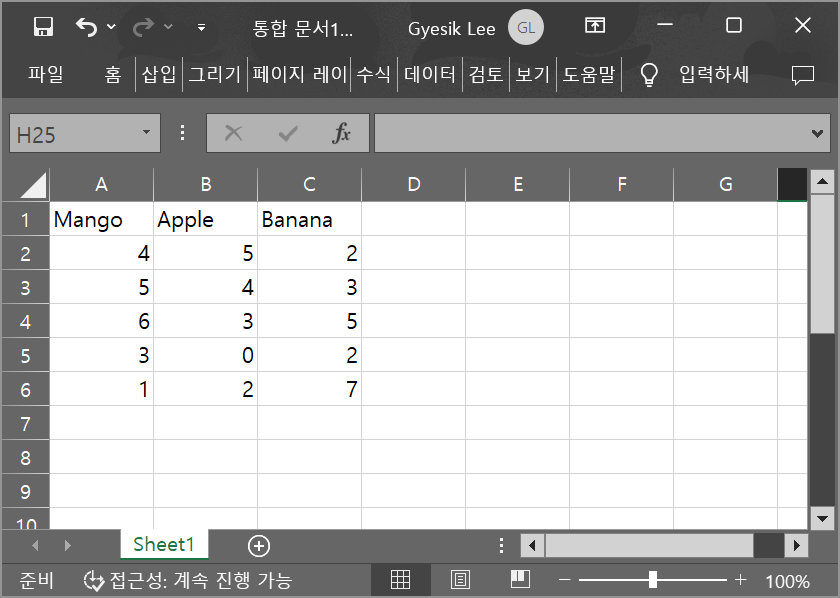Click the 100% zoom level button
Image resolution: width=840 pixels, height=598 pixels.
pyautogui.click(x=787, y=581)
